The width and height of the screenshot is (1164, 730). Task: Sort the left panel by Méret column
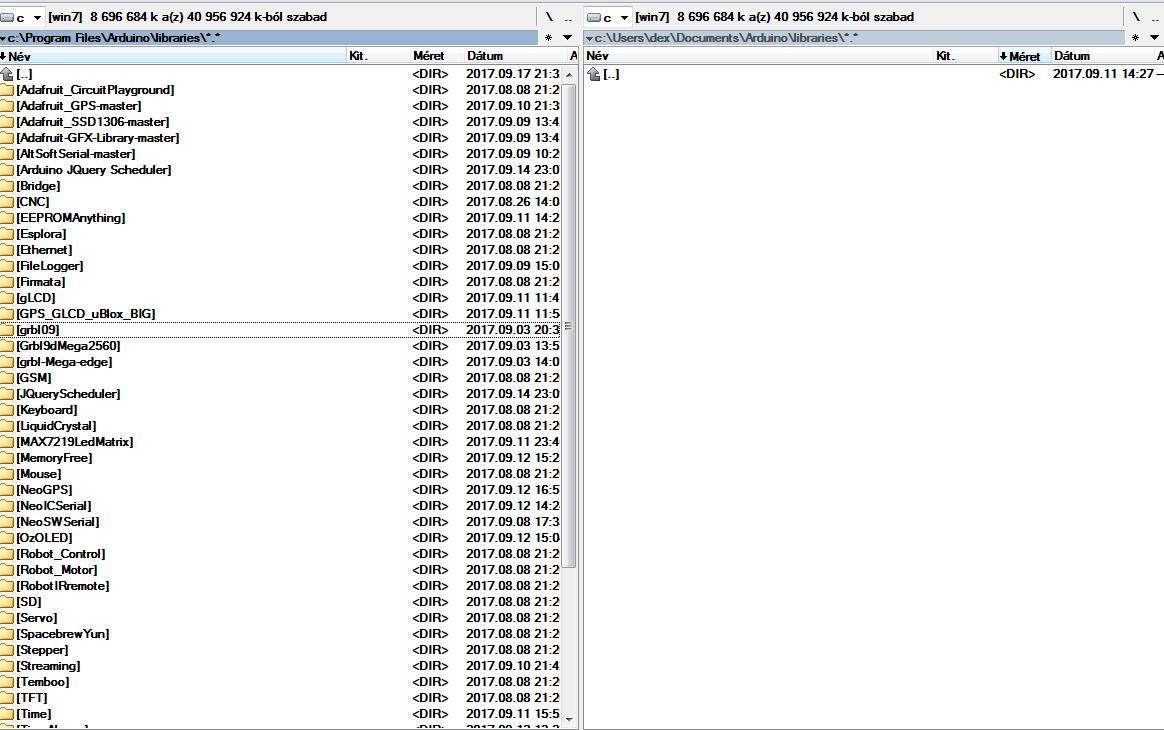pos(438,56)
